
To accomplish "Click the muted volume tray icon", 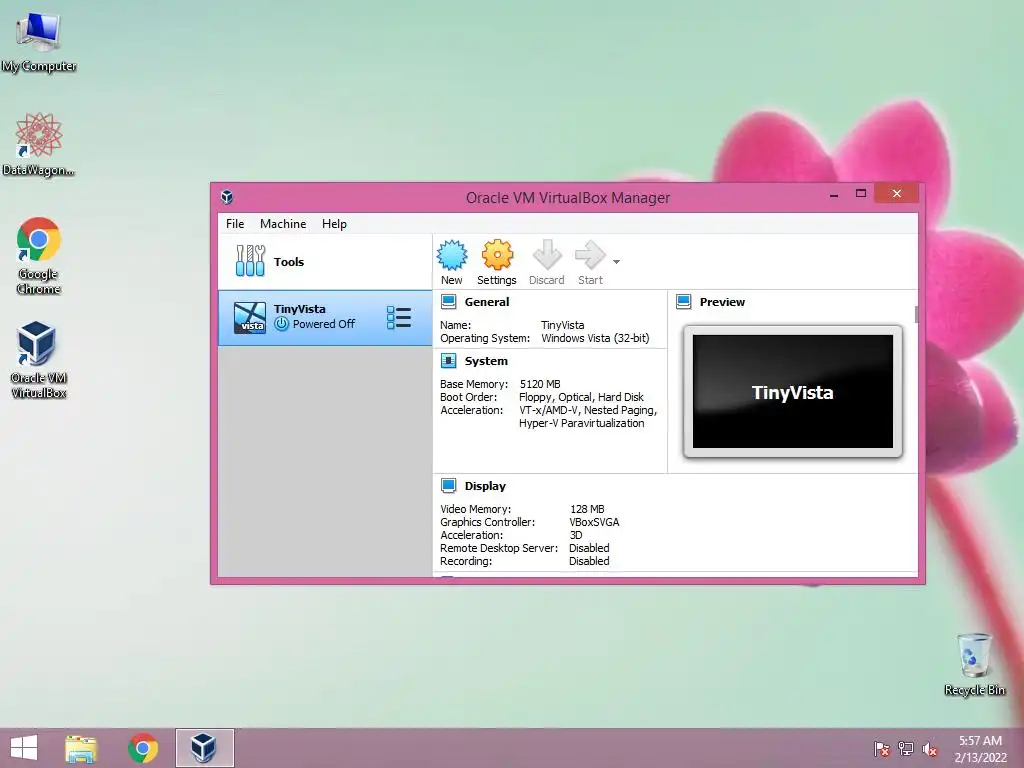I will pos(930,749).
